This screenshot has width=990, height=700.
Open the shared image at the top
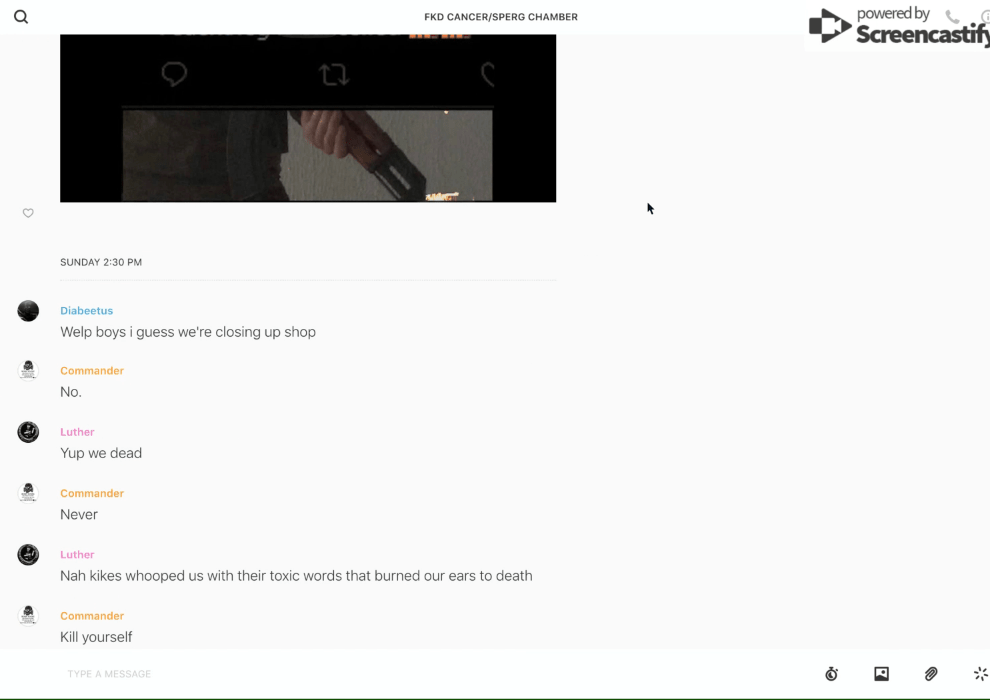[308, 118]
